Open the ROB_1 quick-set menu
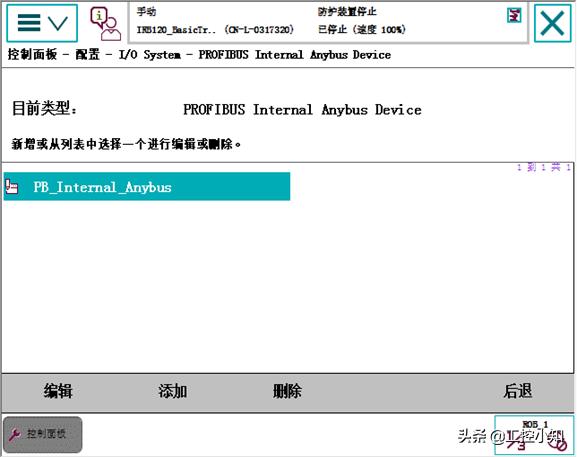 coord(534,435)
